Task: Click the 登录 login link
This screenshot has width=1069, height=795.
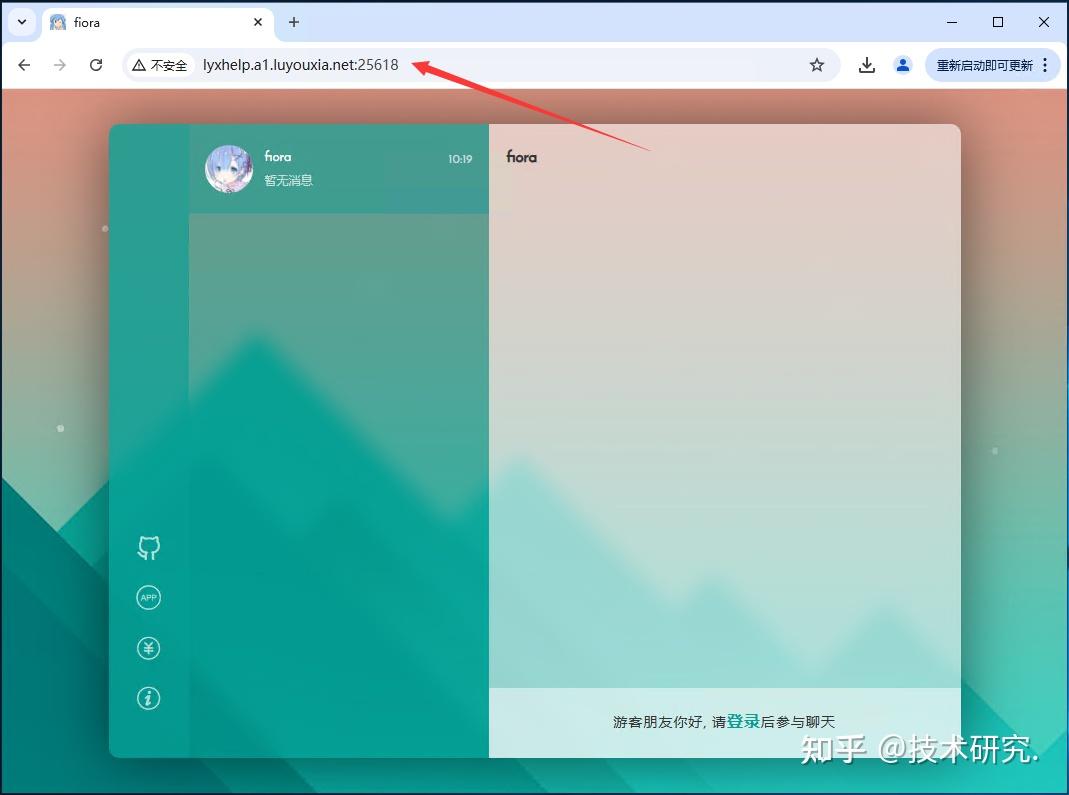Action: click(743, 721)
